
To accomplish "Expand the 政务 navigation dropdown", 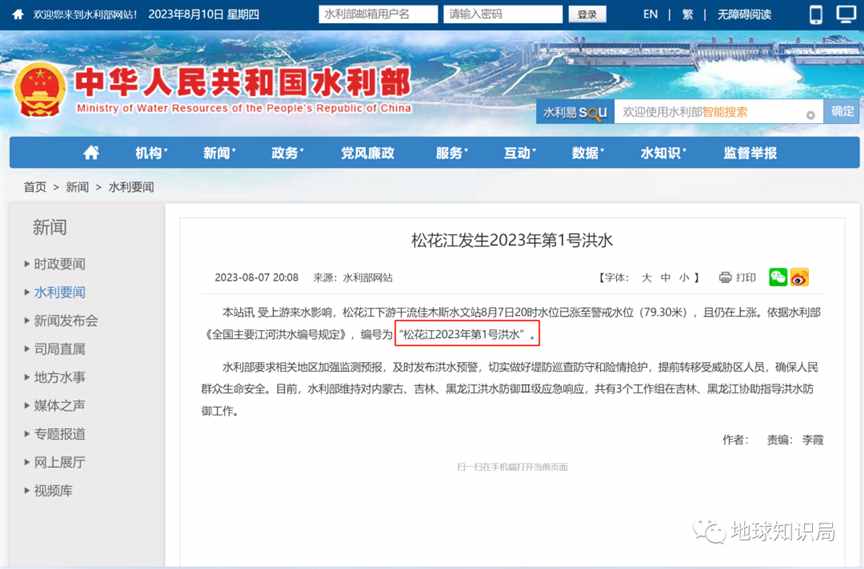I will pyautogui.click(x=287, y=153).
